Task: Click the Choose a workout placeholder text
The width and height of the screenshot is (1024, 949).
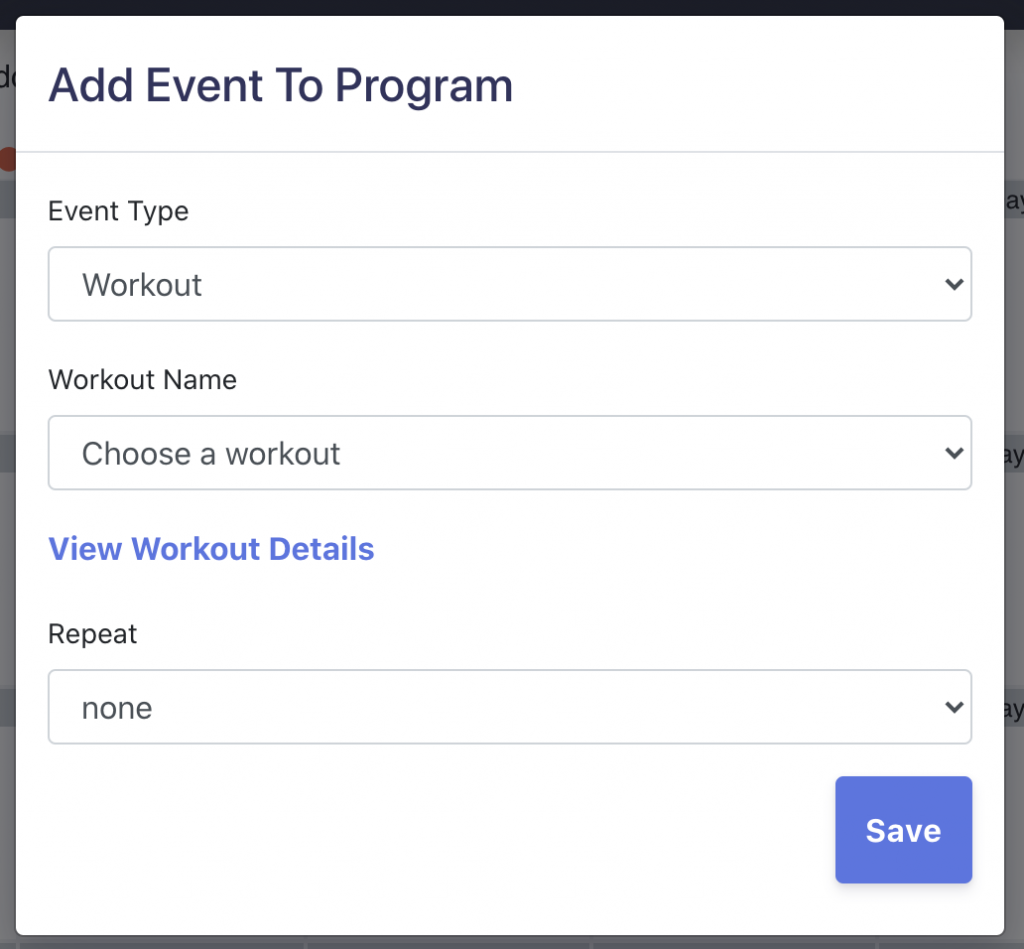Action: [211, 453]
